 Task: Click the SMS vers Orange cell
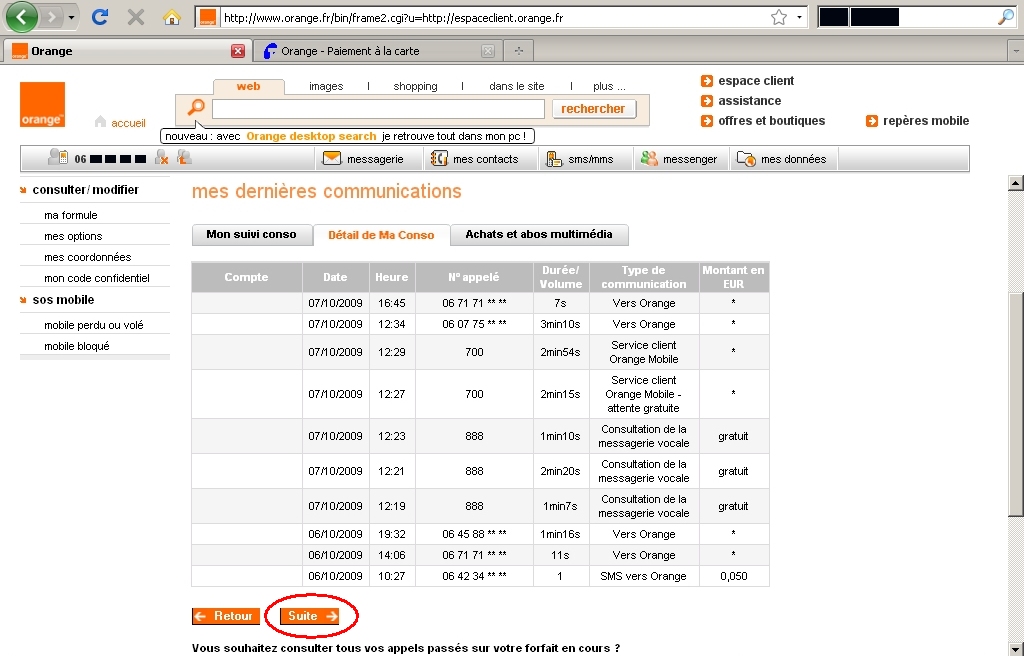coord(643,576)
